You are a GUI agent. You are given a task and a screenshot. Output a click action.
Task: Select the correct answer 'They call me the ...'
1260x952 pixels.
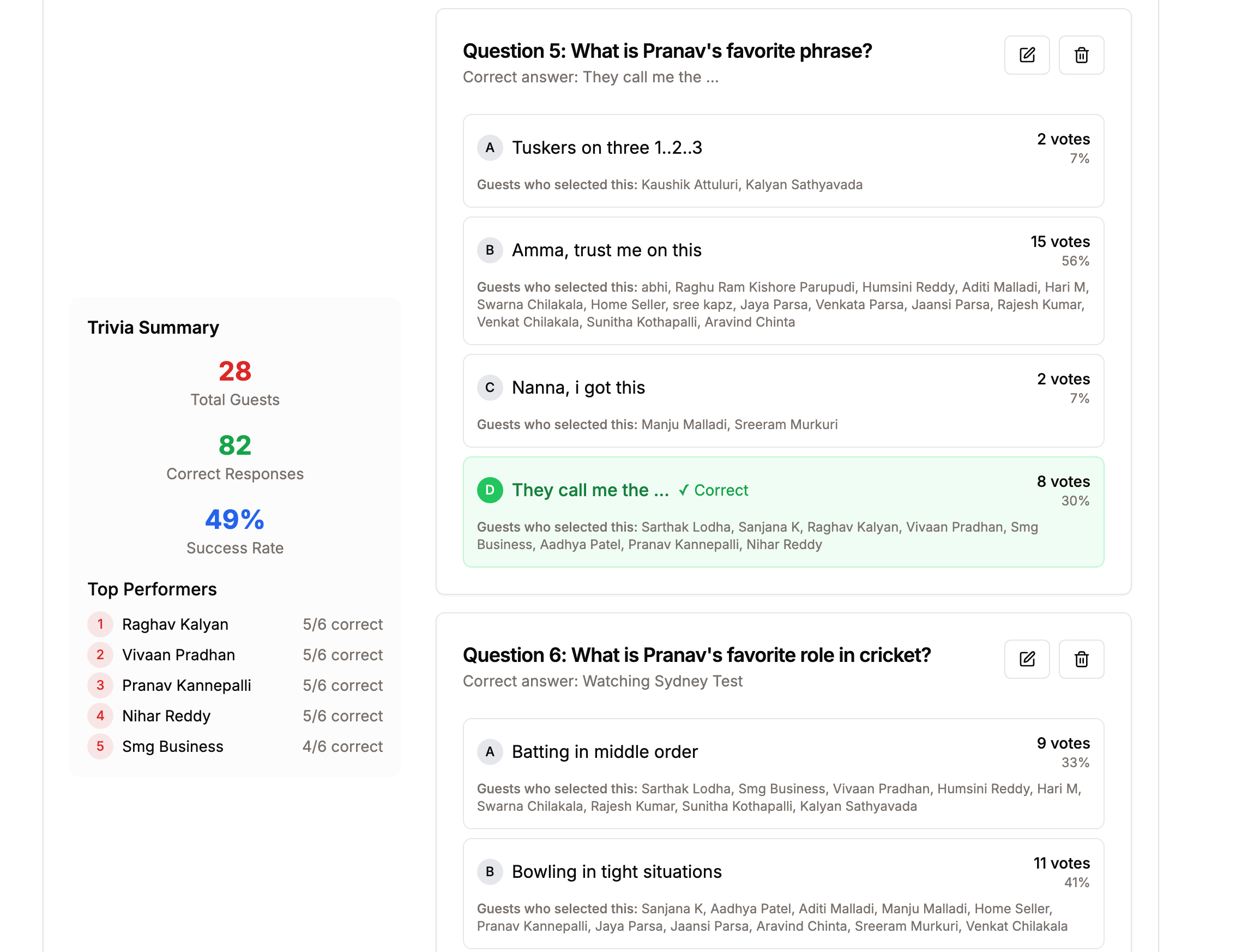[590, 490]
